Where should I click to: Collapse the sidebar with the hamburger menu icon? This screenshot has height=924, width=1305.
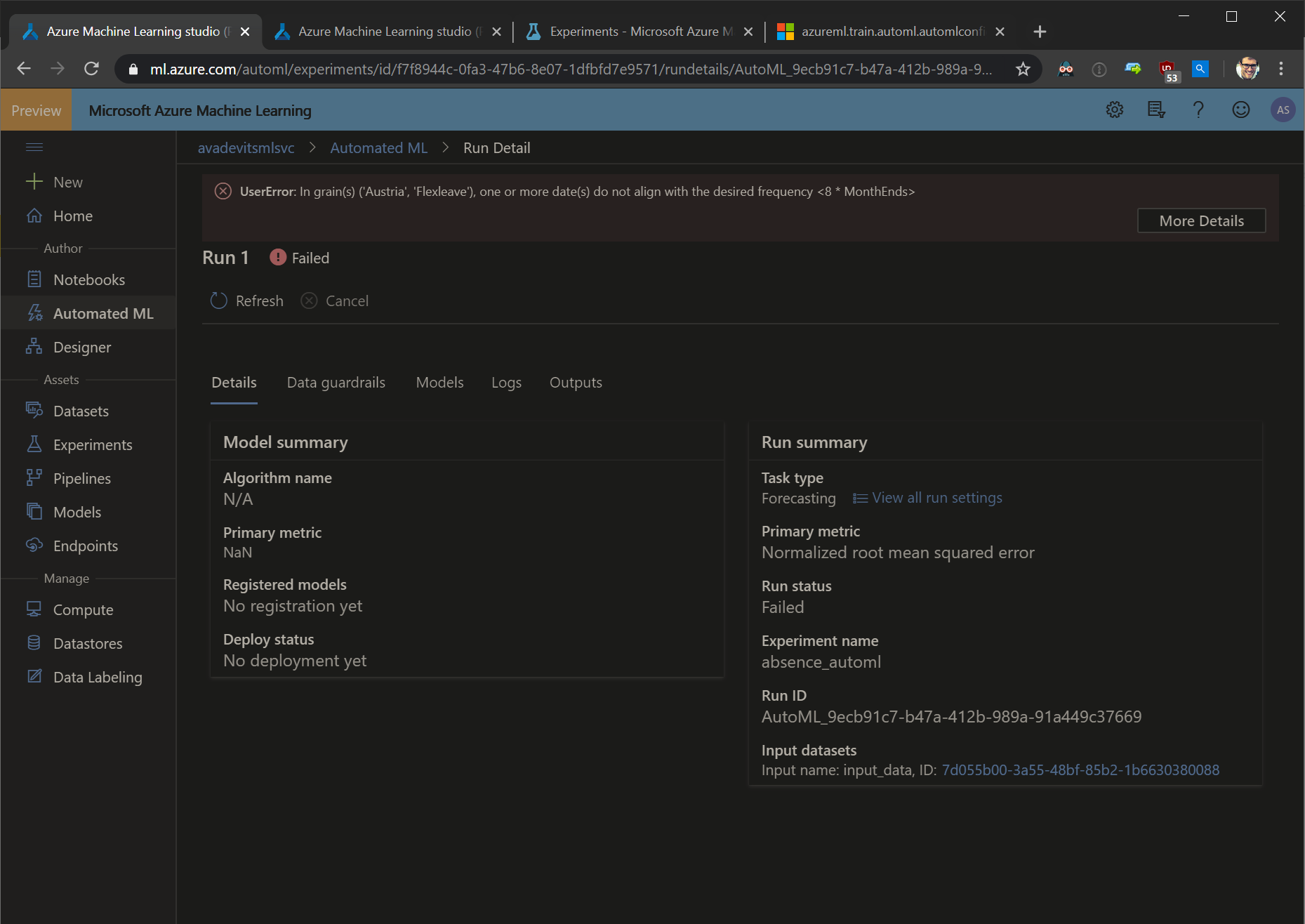[34, 147]
